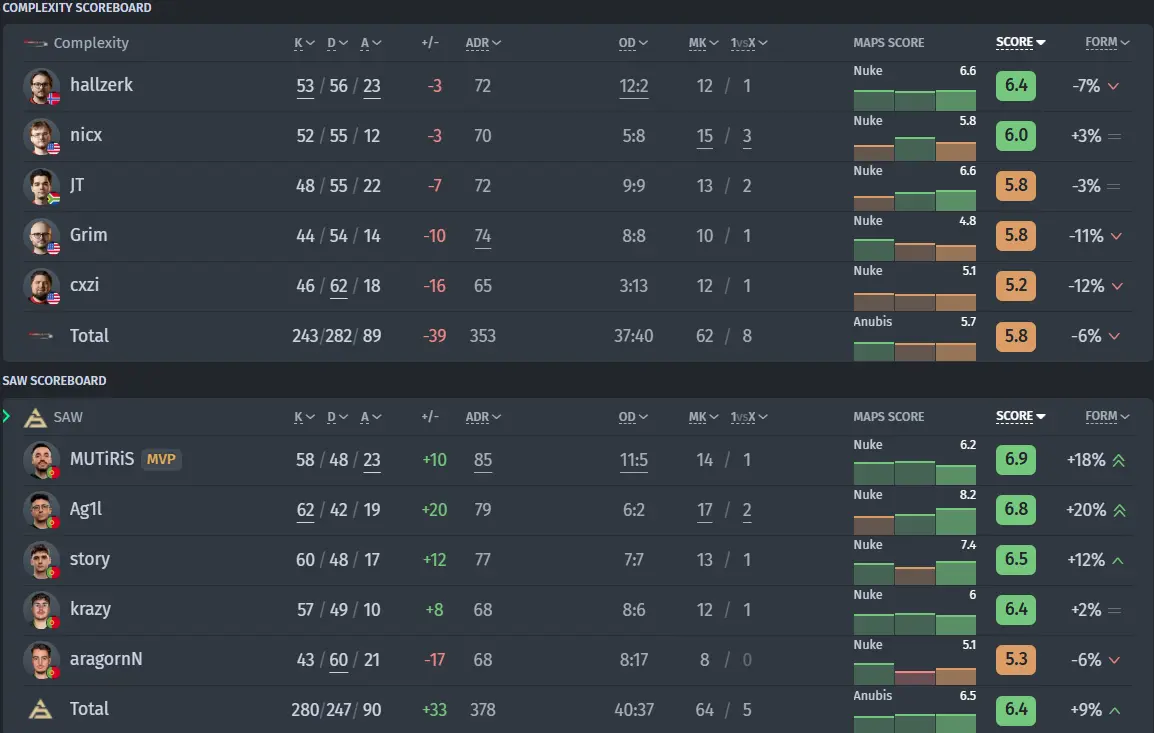The height and width of the screenshot is (733, 1154).
Task: Click Ag1l's Nuke maps score bars
Action: point(915,521)
